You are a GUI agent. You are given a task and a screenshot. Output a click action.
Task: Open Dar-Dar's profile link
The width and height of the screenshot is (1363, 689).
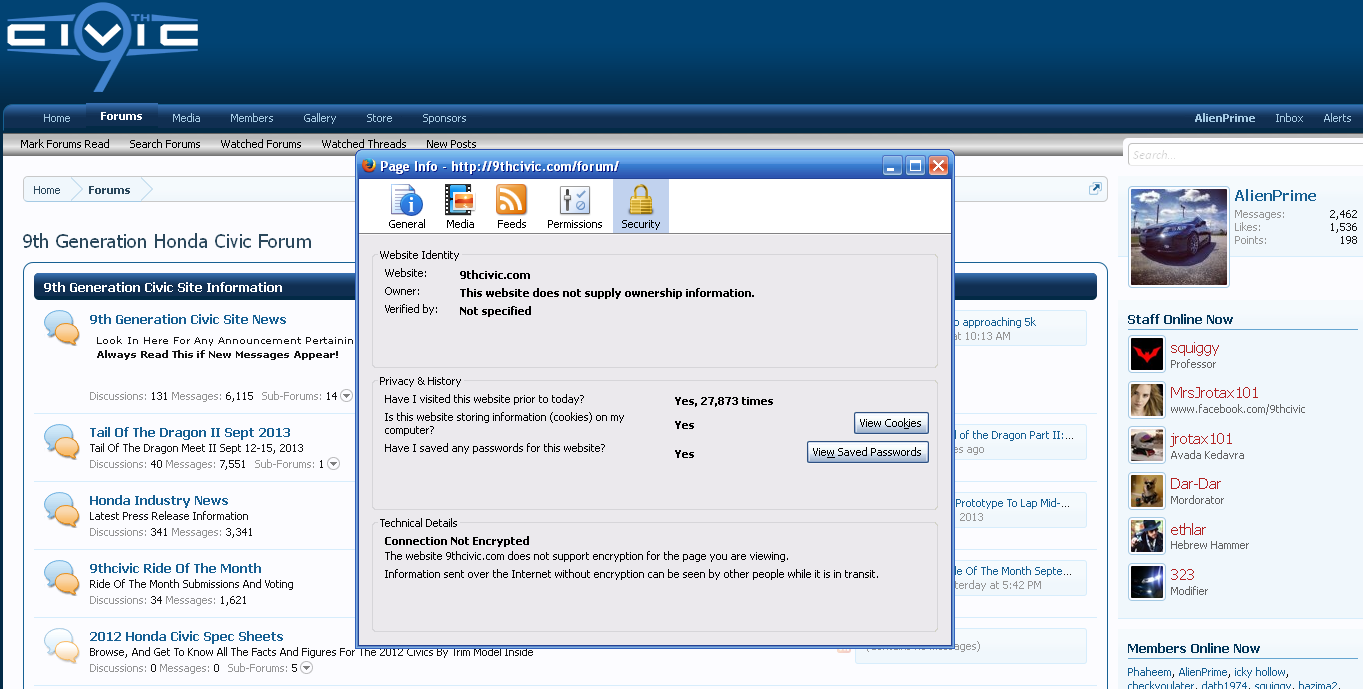pyautogui.click(x=1196, y=484)
